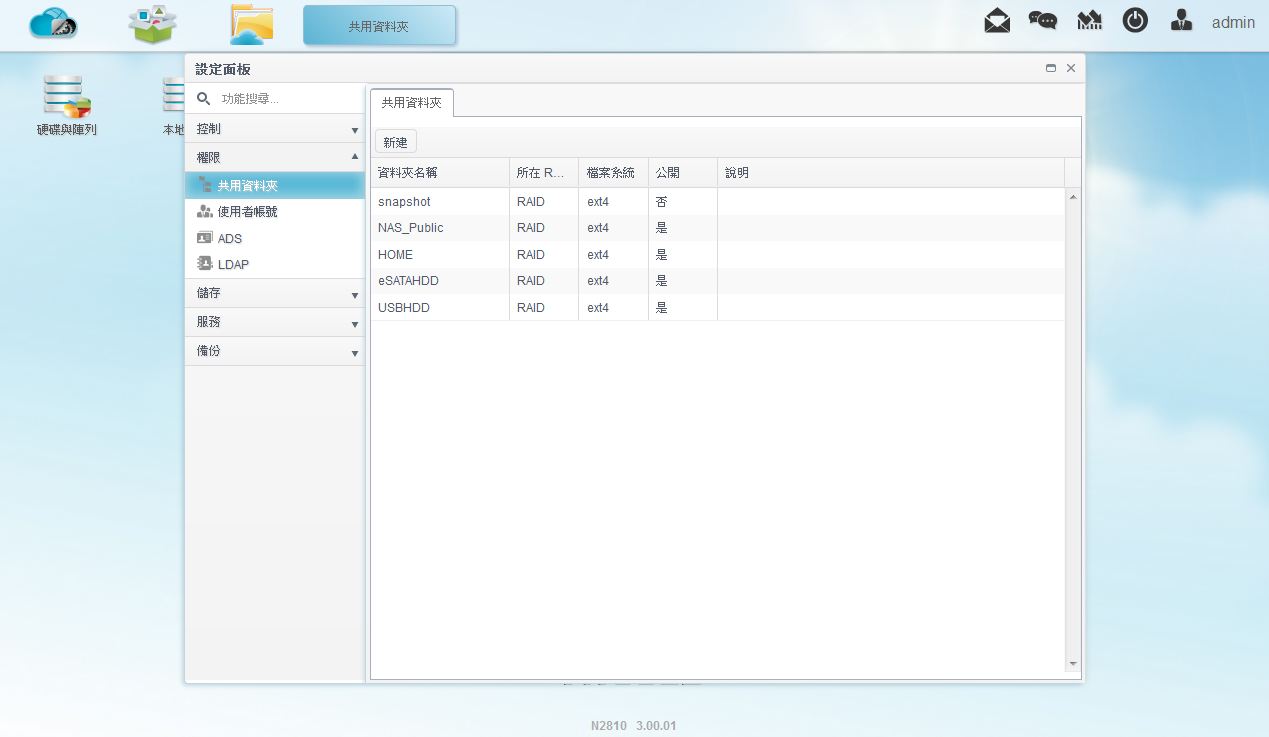Open the chat bubbles icon
Viewport: 1269px width, 737px height.
pos(1043,21)
